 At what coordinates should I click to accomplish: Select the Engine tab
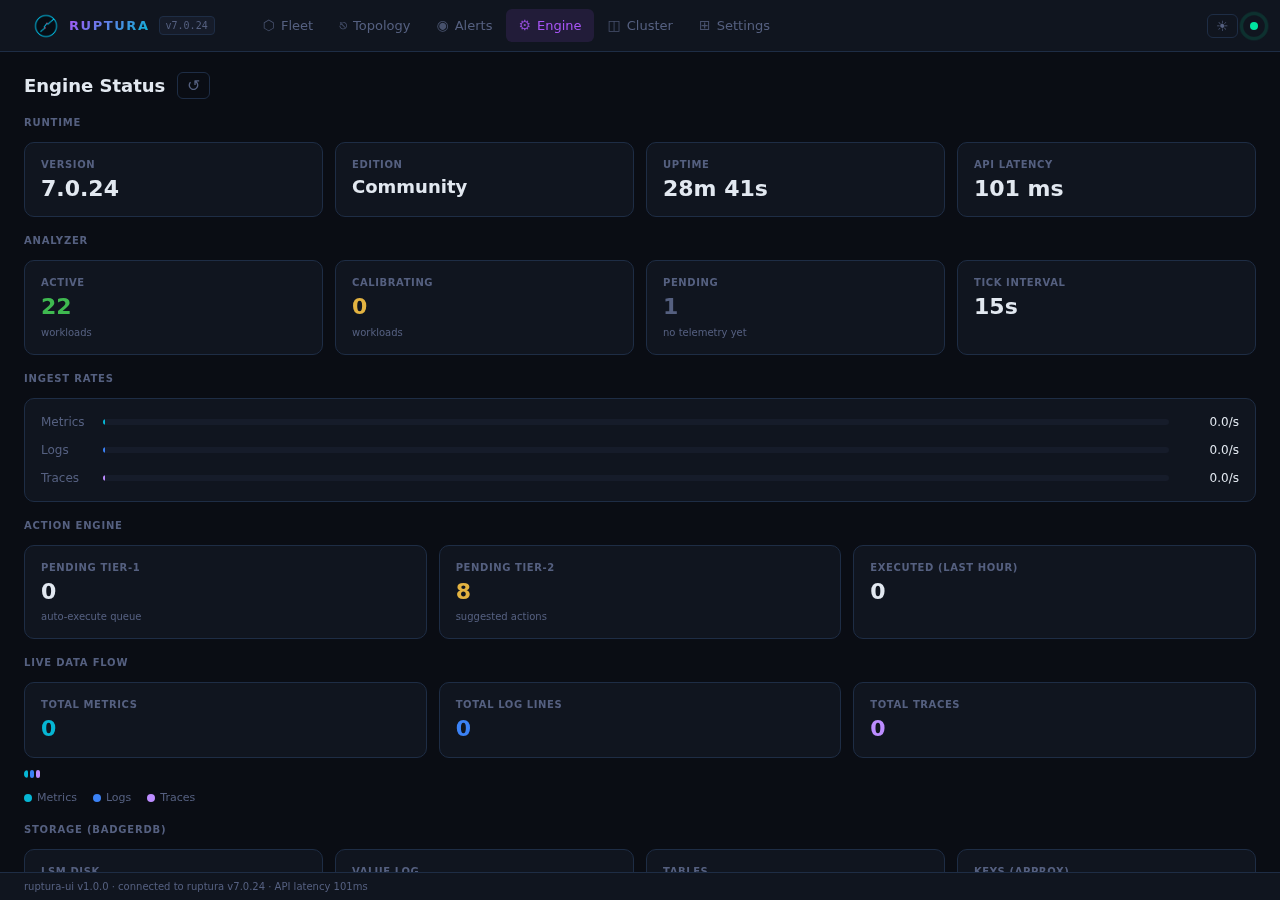pos(550,26)
